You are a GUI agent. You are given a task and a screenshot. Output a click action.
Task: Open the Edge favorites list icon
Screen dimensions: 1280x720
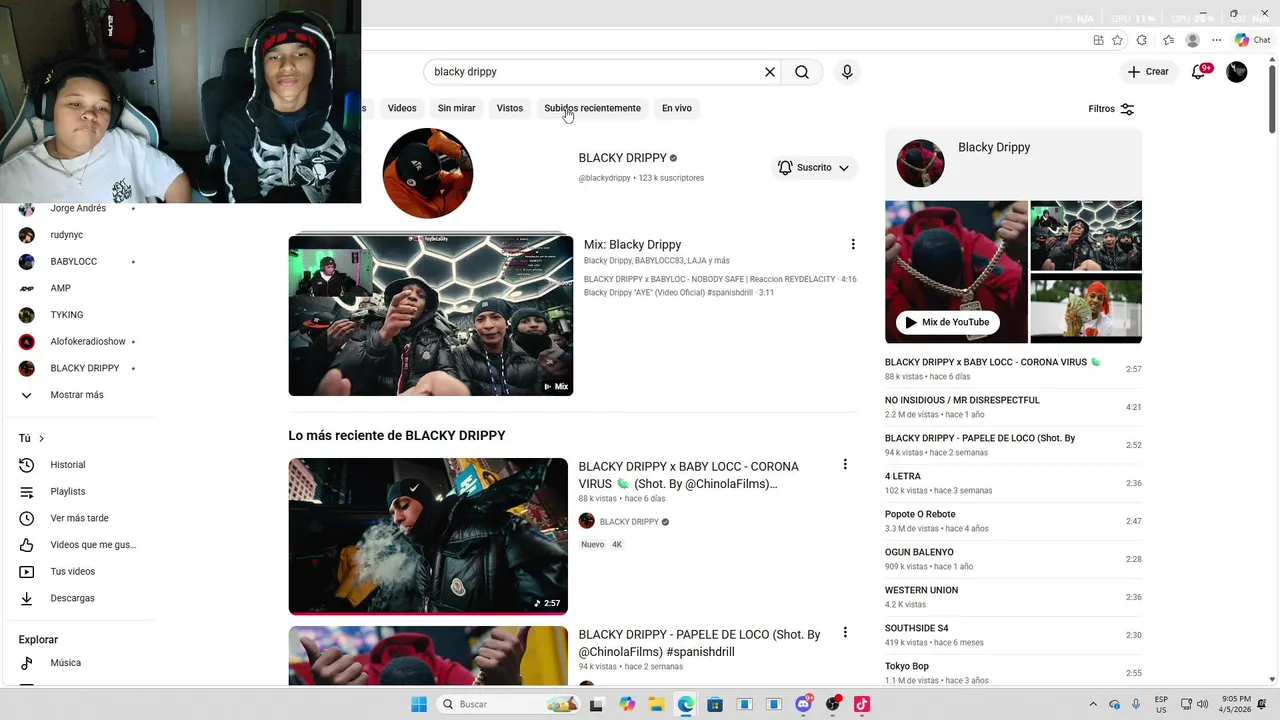pos(1168,40)
